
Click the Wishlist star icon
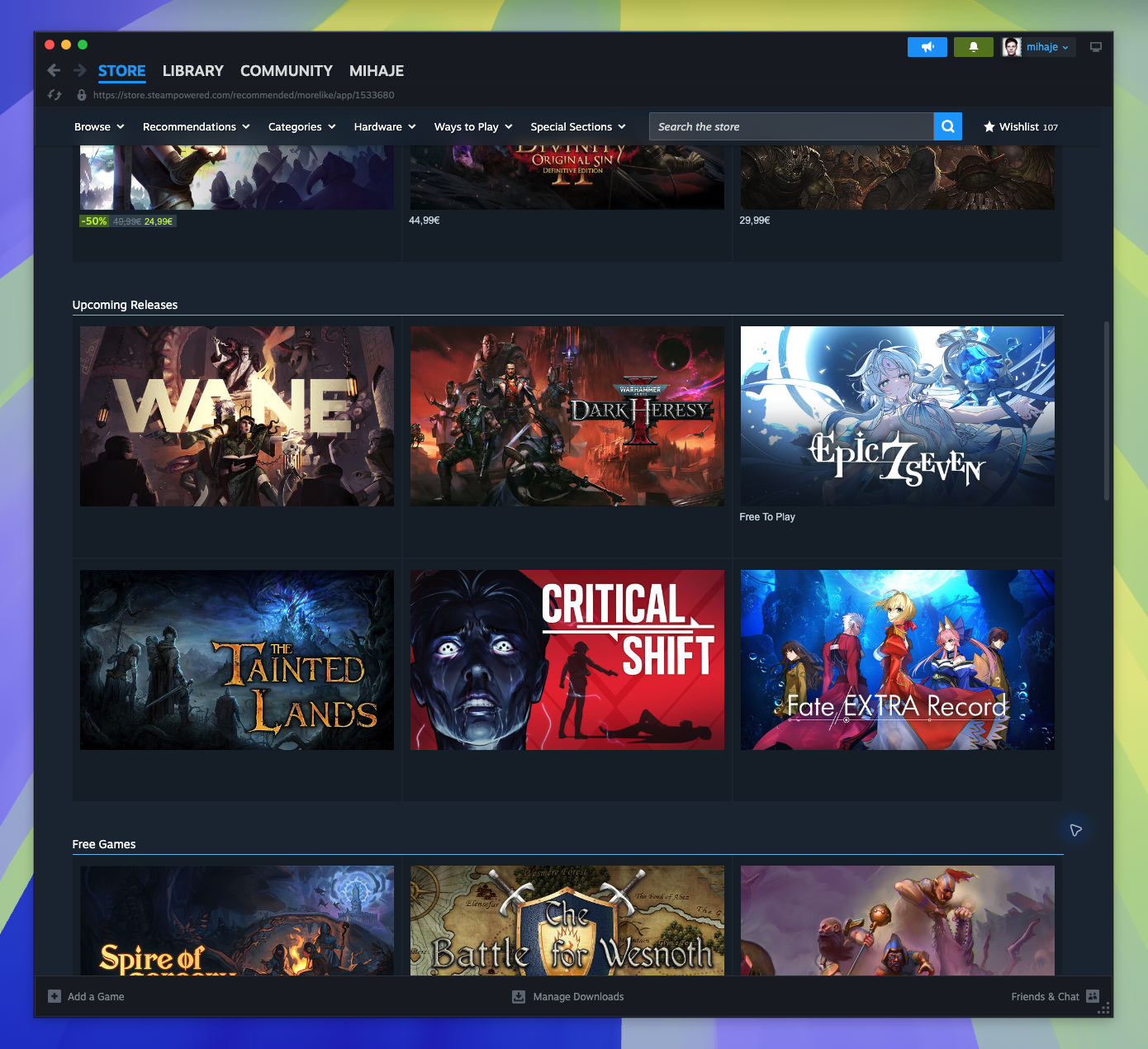tap(989, 126)
